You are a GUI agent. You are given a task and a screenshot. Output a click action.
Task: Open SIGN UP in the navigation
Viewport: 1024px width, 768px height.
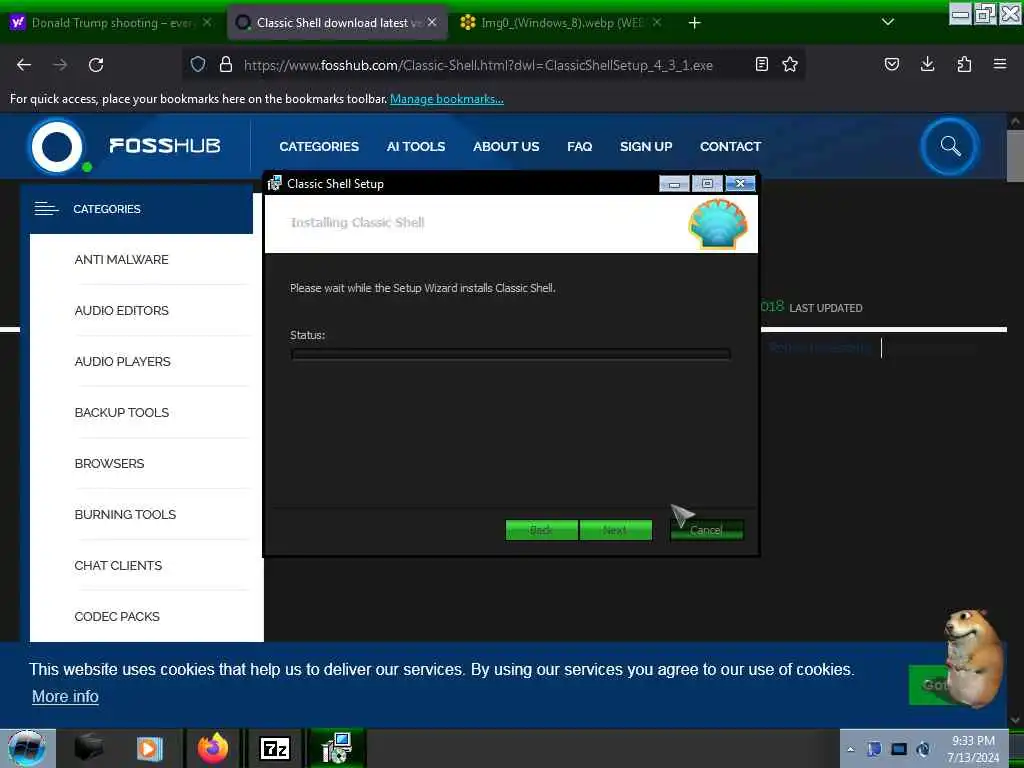[646, 146]
